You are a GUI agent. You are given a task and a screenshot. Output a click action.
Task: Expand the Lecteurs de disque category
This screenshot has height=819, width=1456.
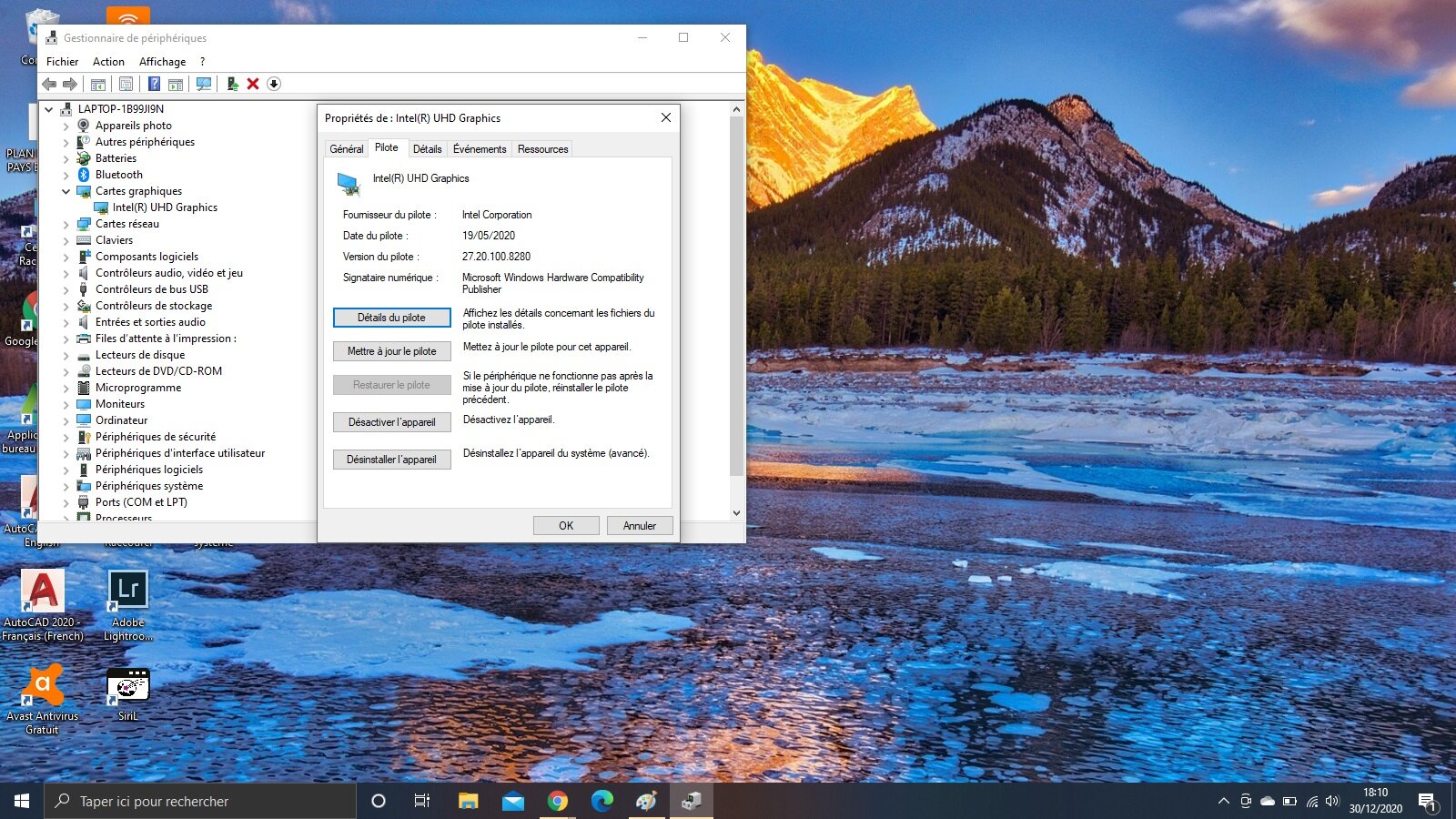[66, 355]
